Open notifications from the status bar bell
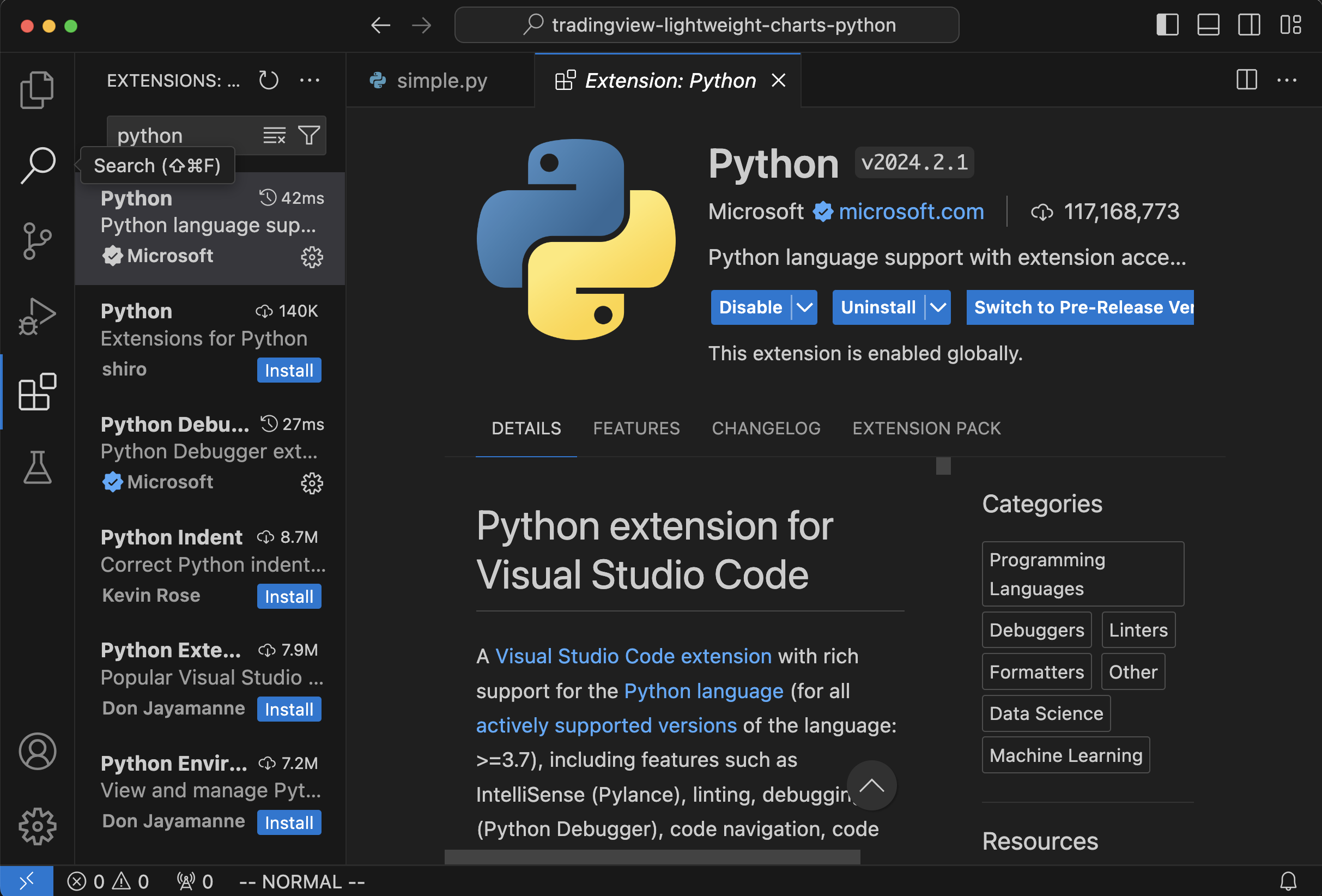1322x896 pixels. tap(1288, 881)
